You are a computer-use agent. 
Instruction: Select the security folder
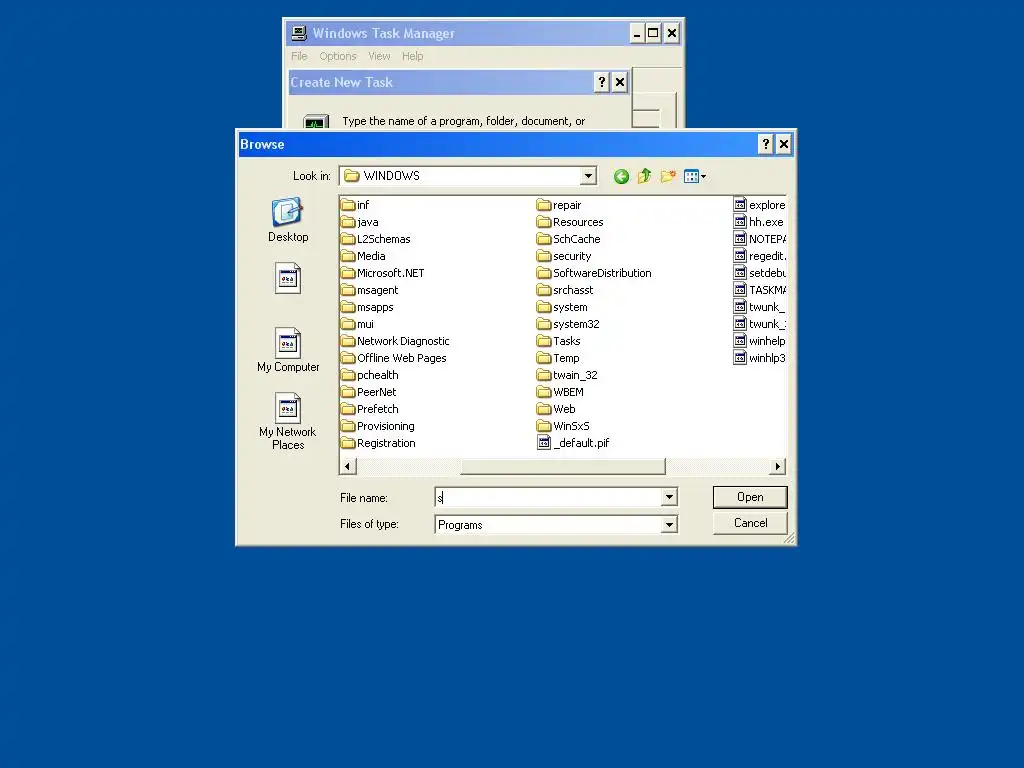point(564,256)
